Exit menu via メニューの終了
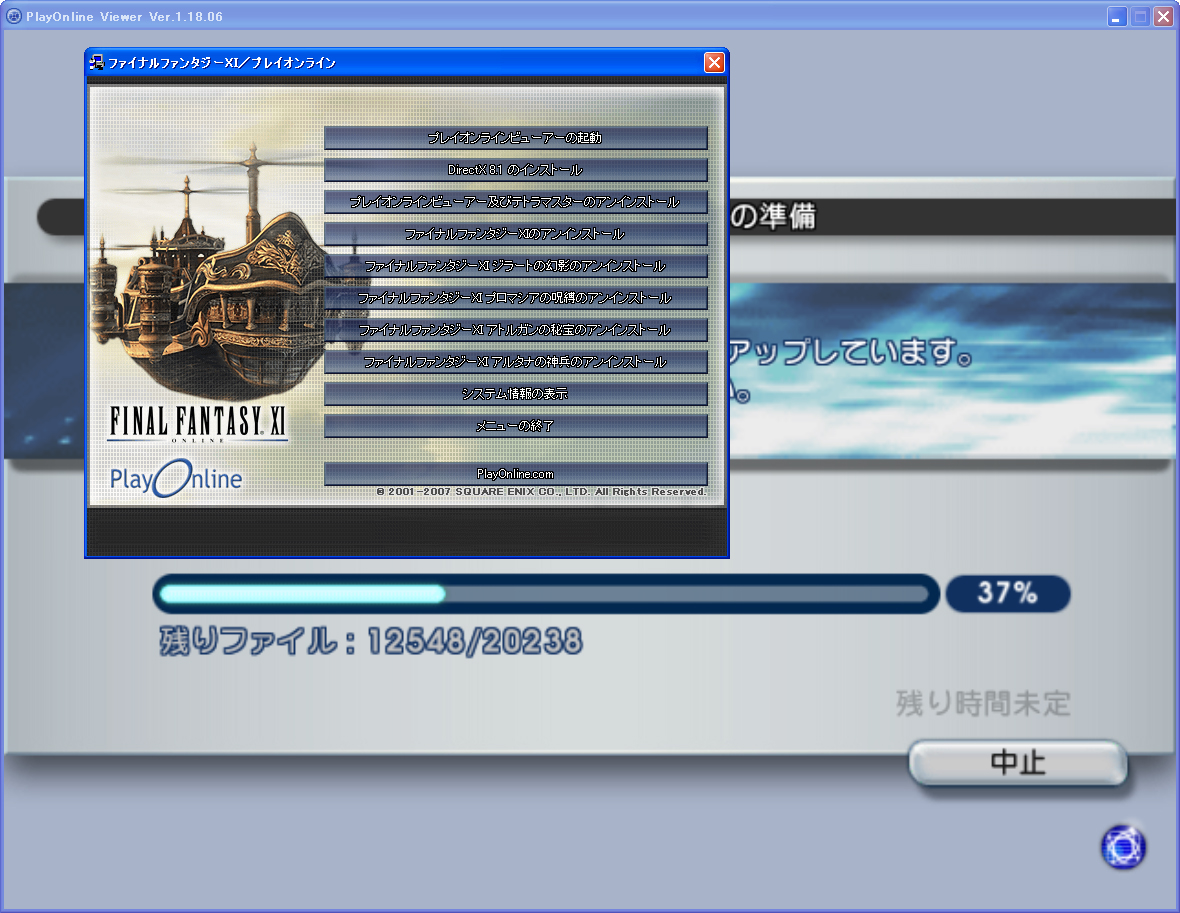This screenshot has width=1180, height=913. (515, 426)
